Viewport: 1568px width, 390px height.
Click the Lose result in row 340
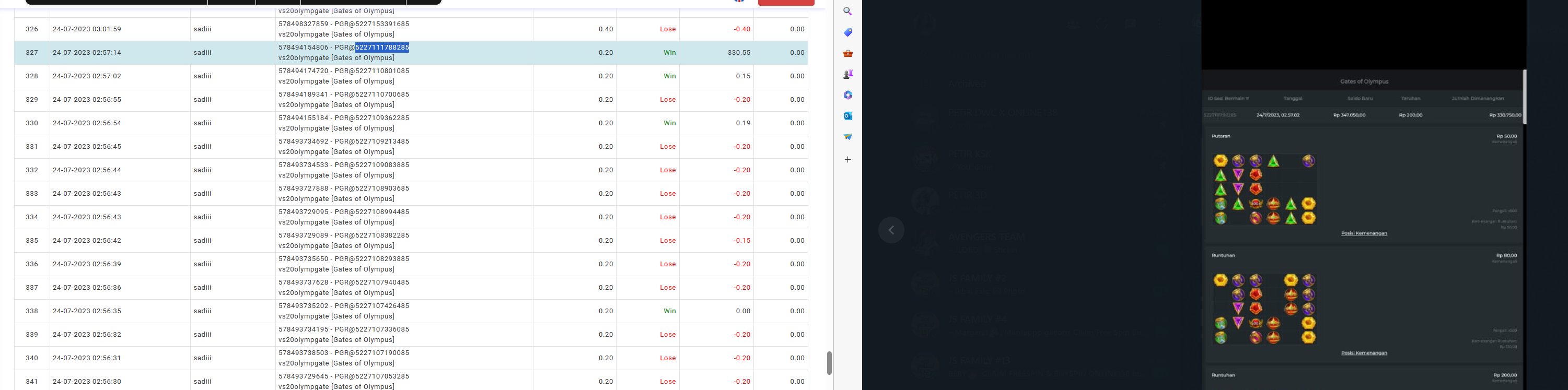668,358
